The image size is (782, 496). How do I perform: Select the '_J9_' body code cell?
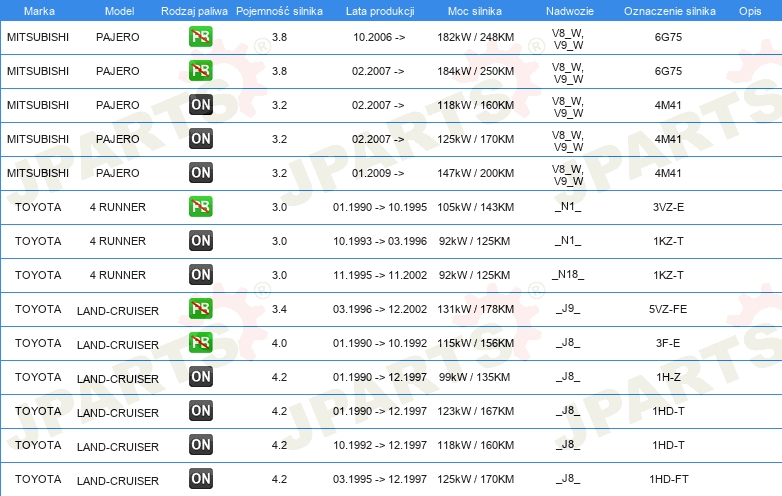coord(568,309)
